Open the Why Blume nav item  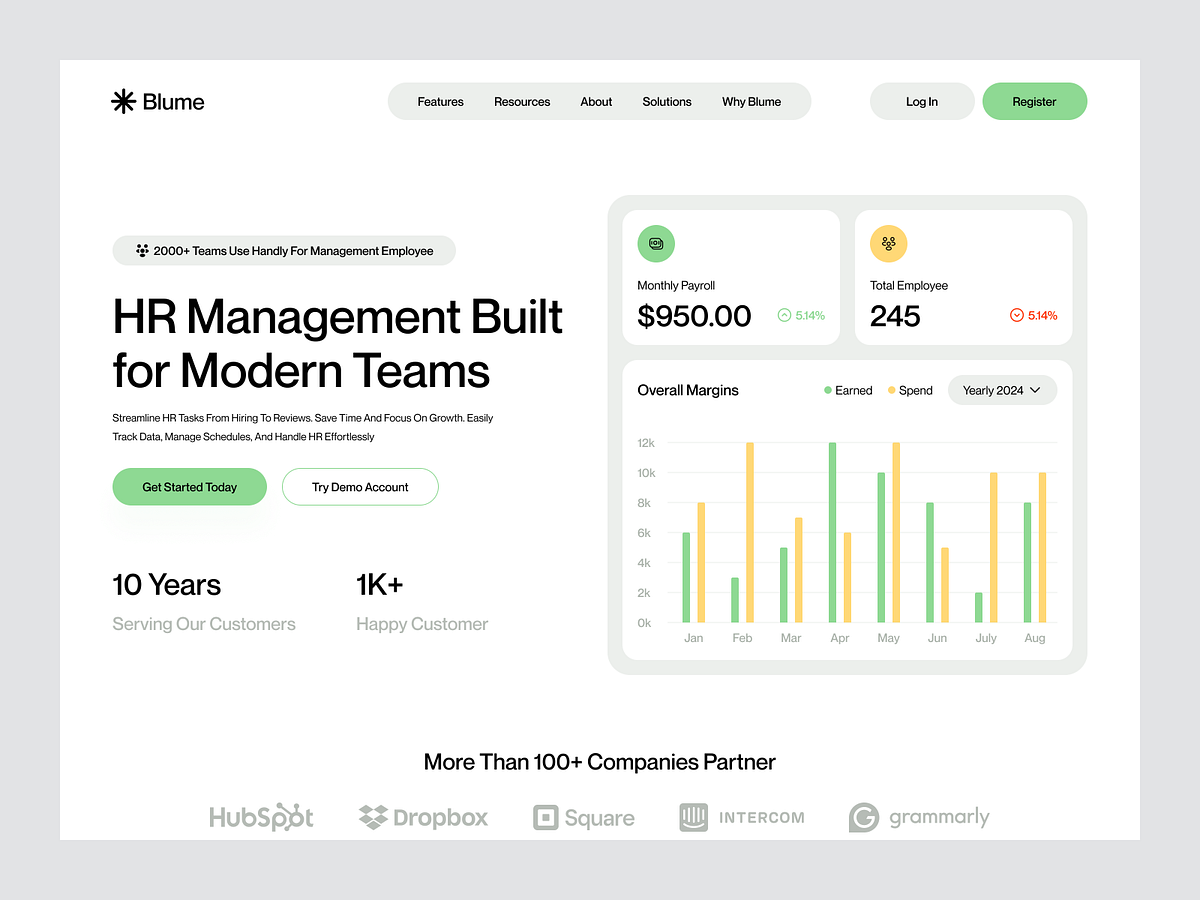752,102
